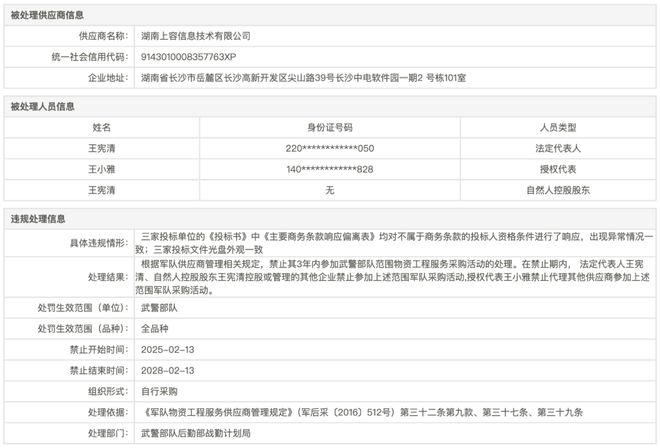The width and height of the screenshot is (660, 448).
Task: Click the 企业地址 label
Action: pyautogui.click(x=108, y=77)
